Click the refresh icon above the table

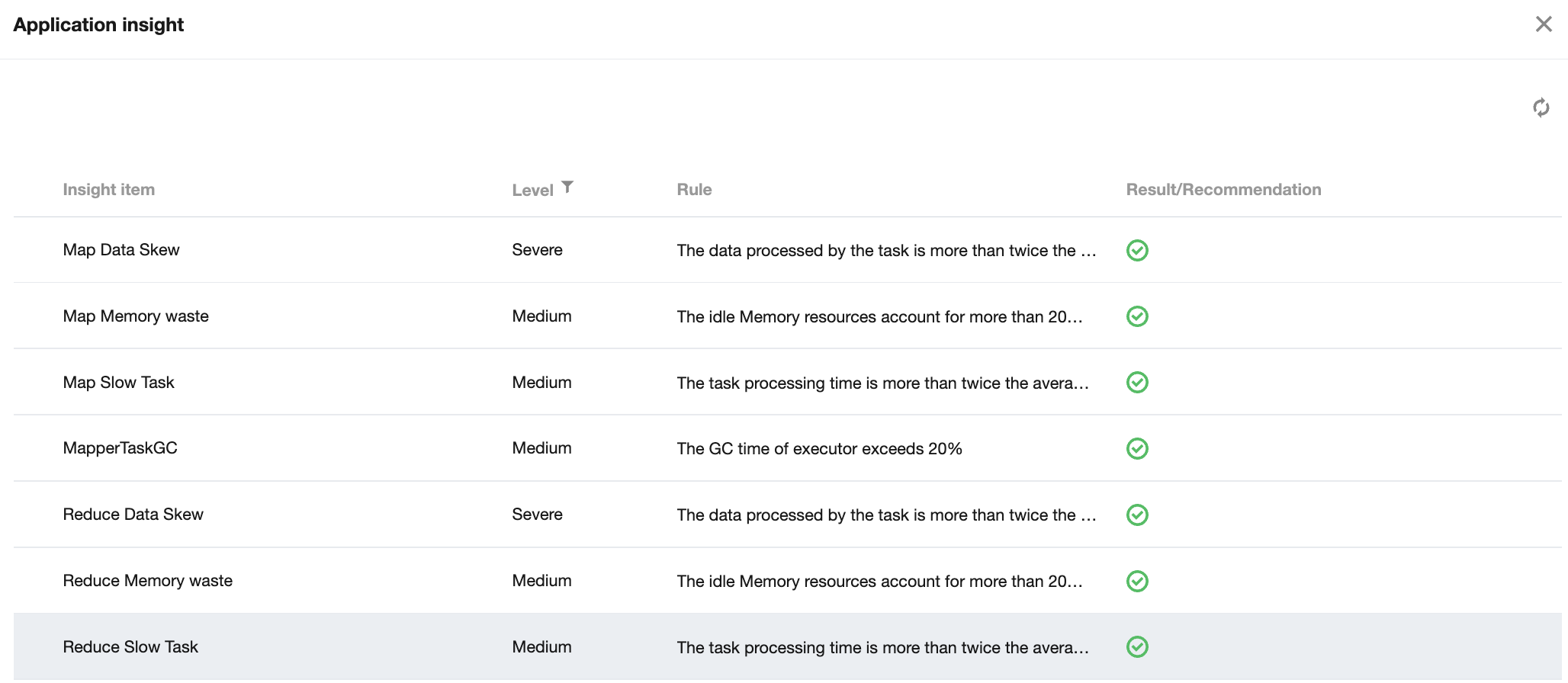click(x=1541, y=107)
